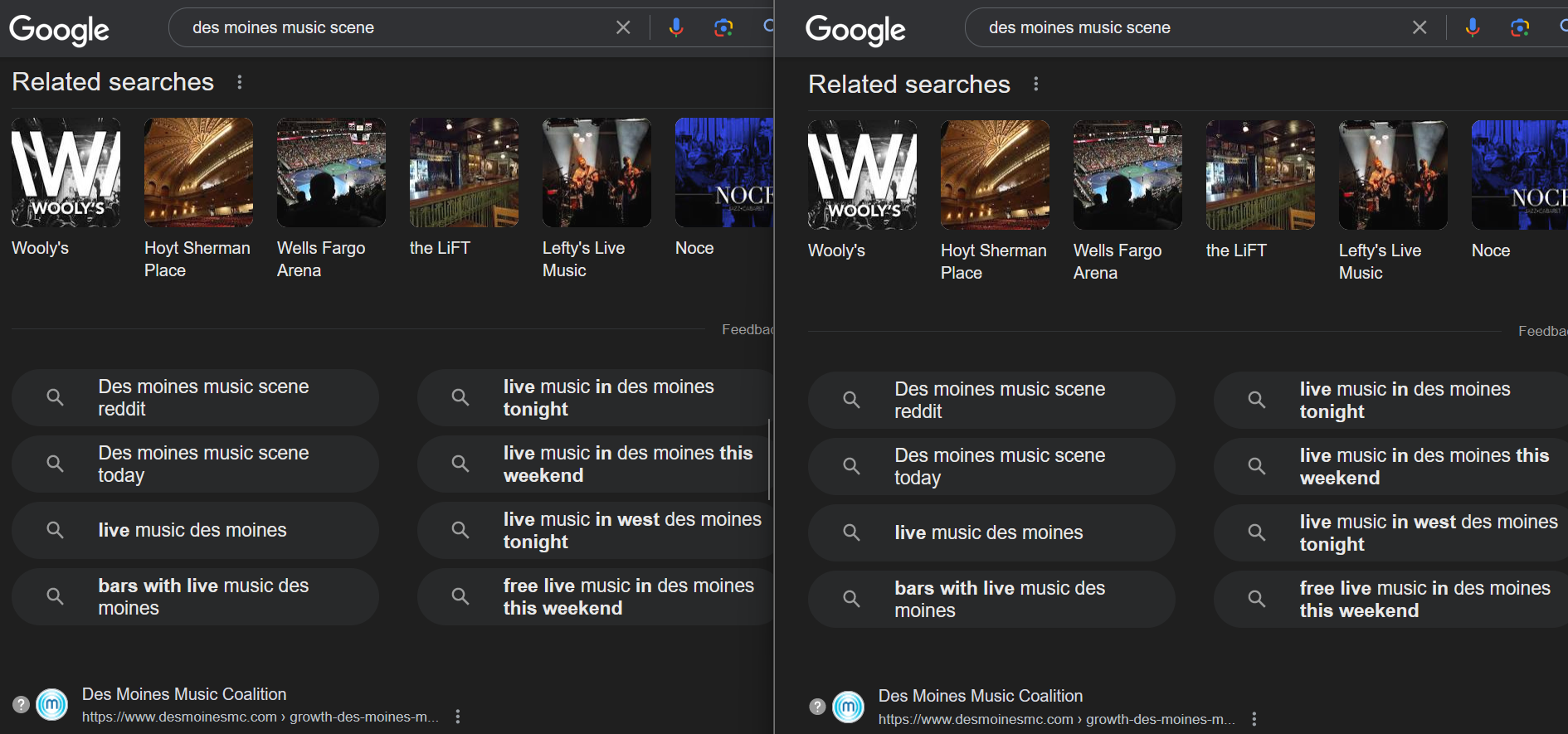Click the microphone voice search icon in left pane
1568x734 pixels.
(676, 27)
